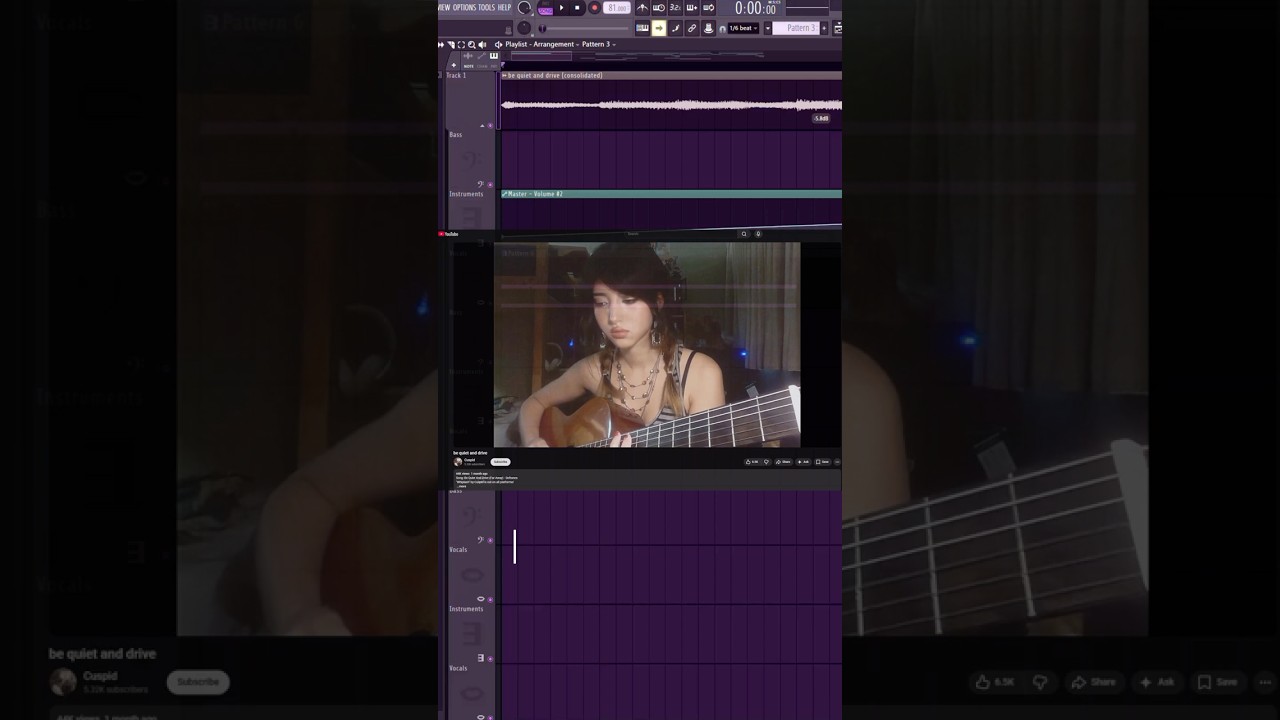This screenshot has width=1280, height=720.
Task: Toggle the Pat/Song mode switch
Action: (545, 9)
